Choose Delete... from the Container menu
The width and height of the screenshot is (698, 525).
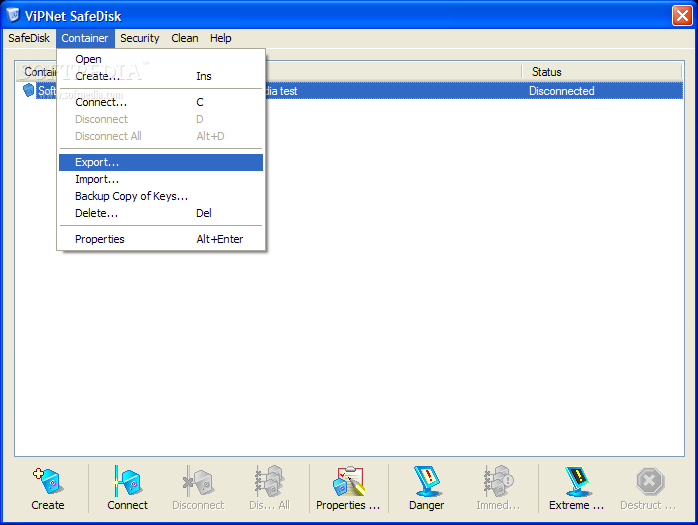(x=161, y=213)
